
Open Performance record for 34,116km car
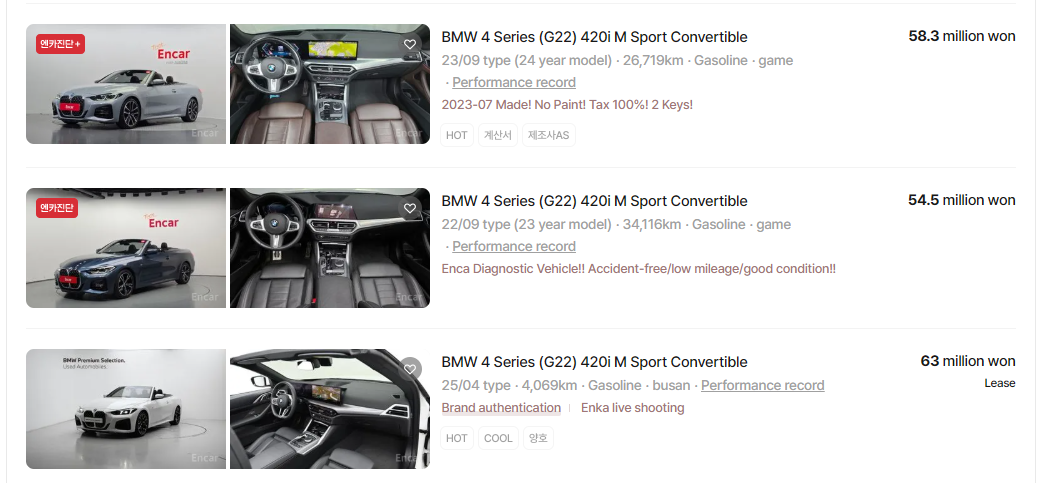(x=514, y=246)
